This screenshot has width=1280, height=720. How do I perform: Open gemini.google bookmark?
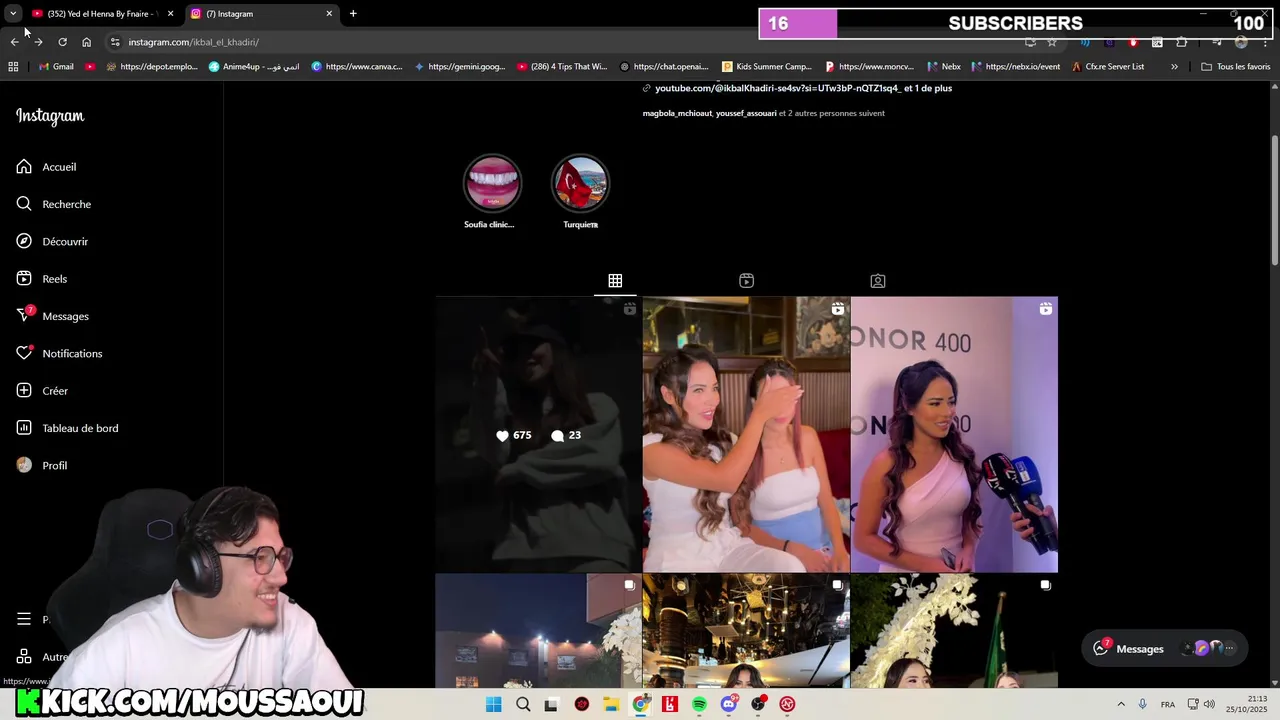pyautogui.click(x=460, y=67)
